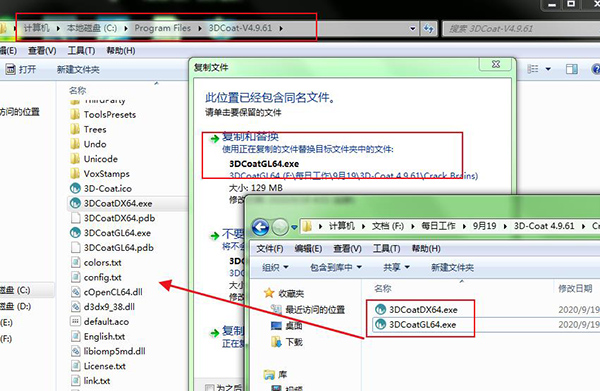Open the 文件(F) menu in front window

coord(270,249)
